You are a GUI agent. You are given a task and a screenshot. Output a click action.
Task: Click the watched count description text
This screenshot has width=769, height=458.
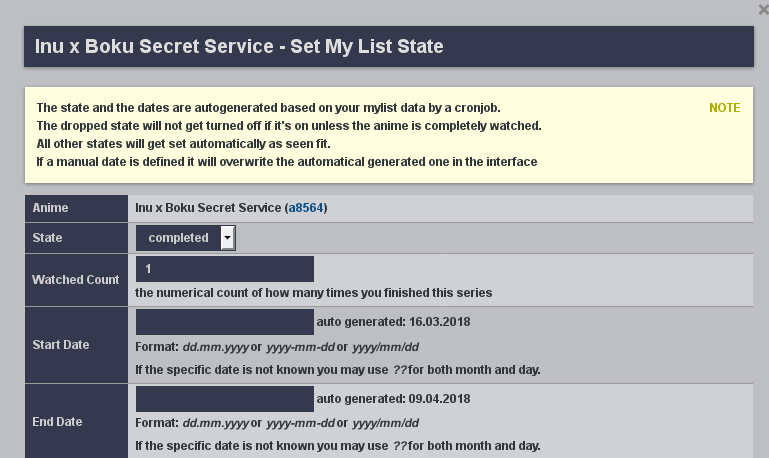point(313,293)
